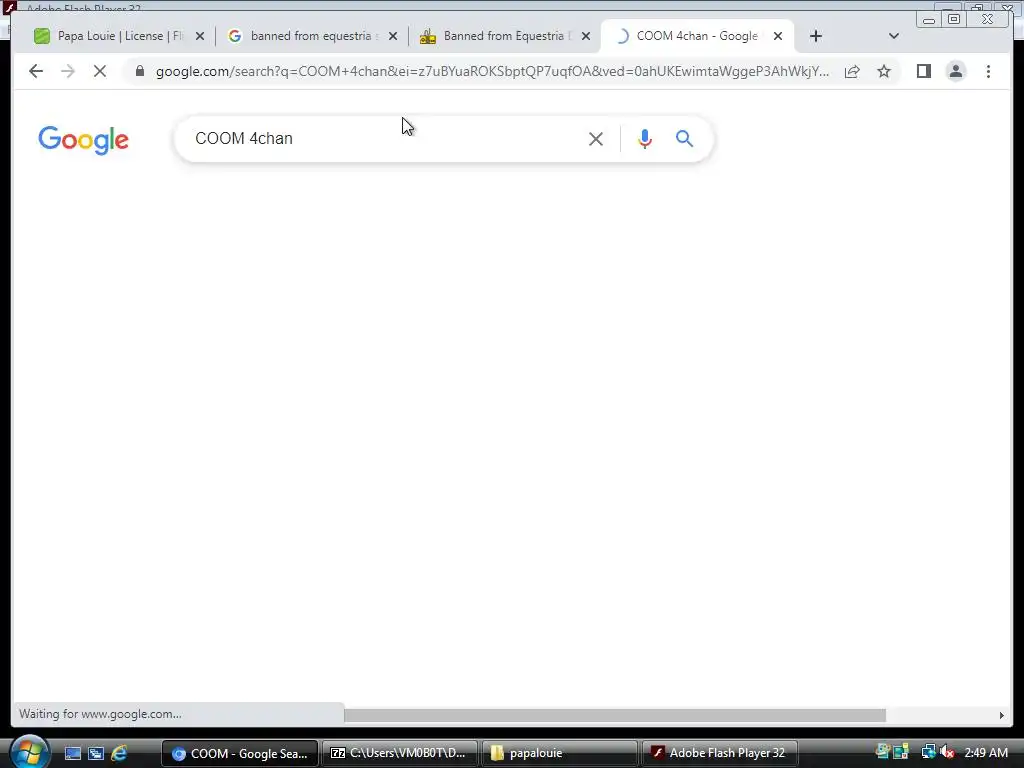Expand the tab search dropdown
The width and height of the screenshot is (1024, 768).
pos(894,36)
